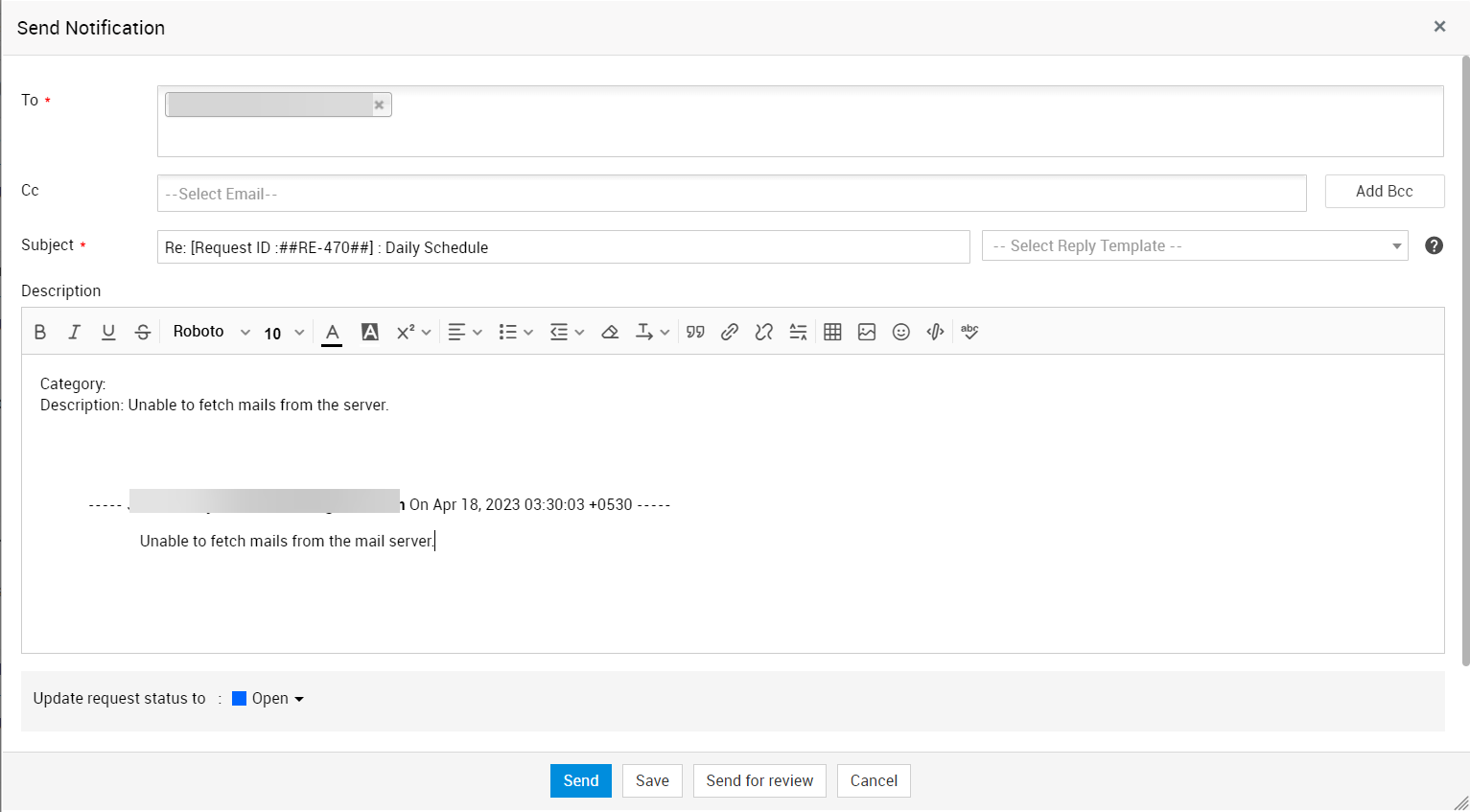Image resolution: width=1470 pixels, height=812 pixels.
Task: Click the insert link icon
Action: (x=730, y=332)
